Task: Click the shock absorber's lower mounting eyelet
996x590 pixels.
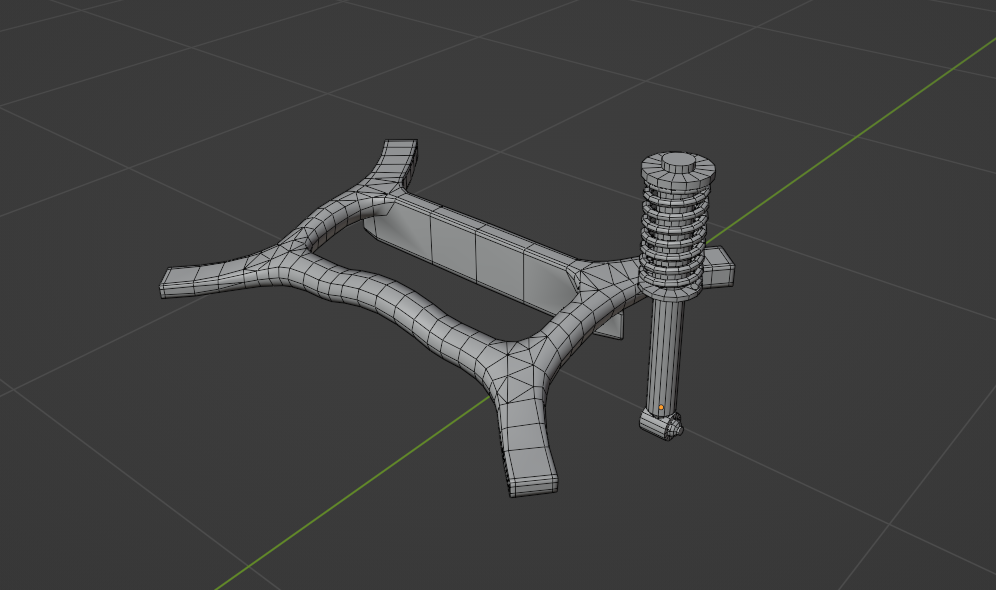Action: click(x=661, y=425)
